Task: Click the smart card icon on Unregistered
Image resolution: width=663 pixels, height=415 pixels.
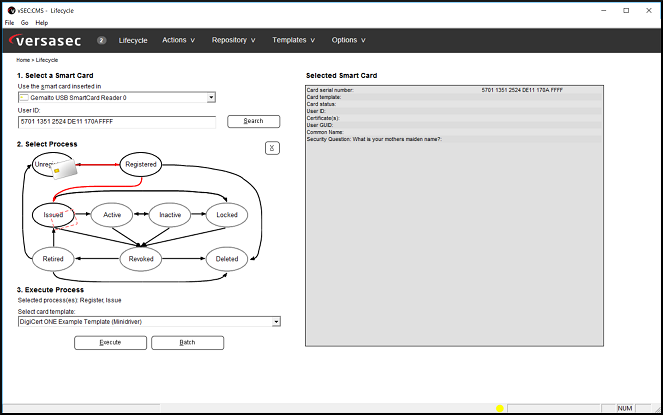Action: [63, 168]
